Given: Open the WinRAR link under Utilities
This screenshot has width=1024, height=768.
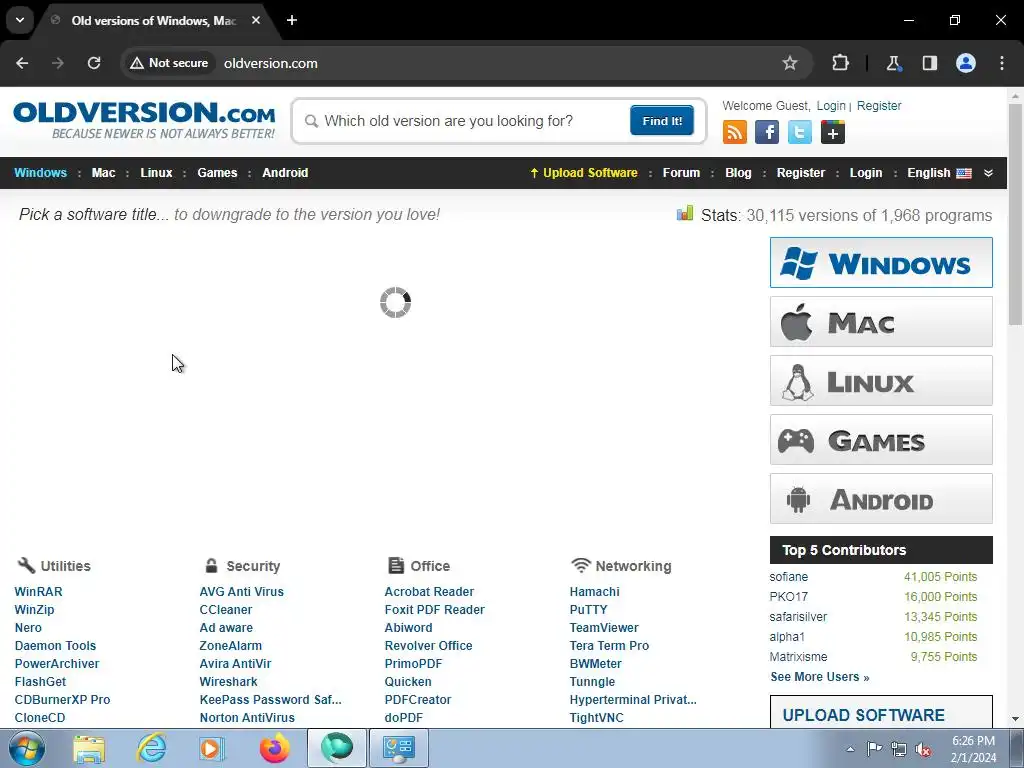Looking at the screenshot, I should pyautogui.click(x=39, y=592).
